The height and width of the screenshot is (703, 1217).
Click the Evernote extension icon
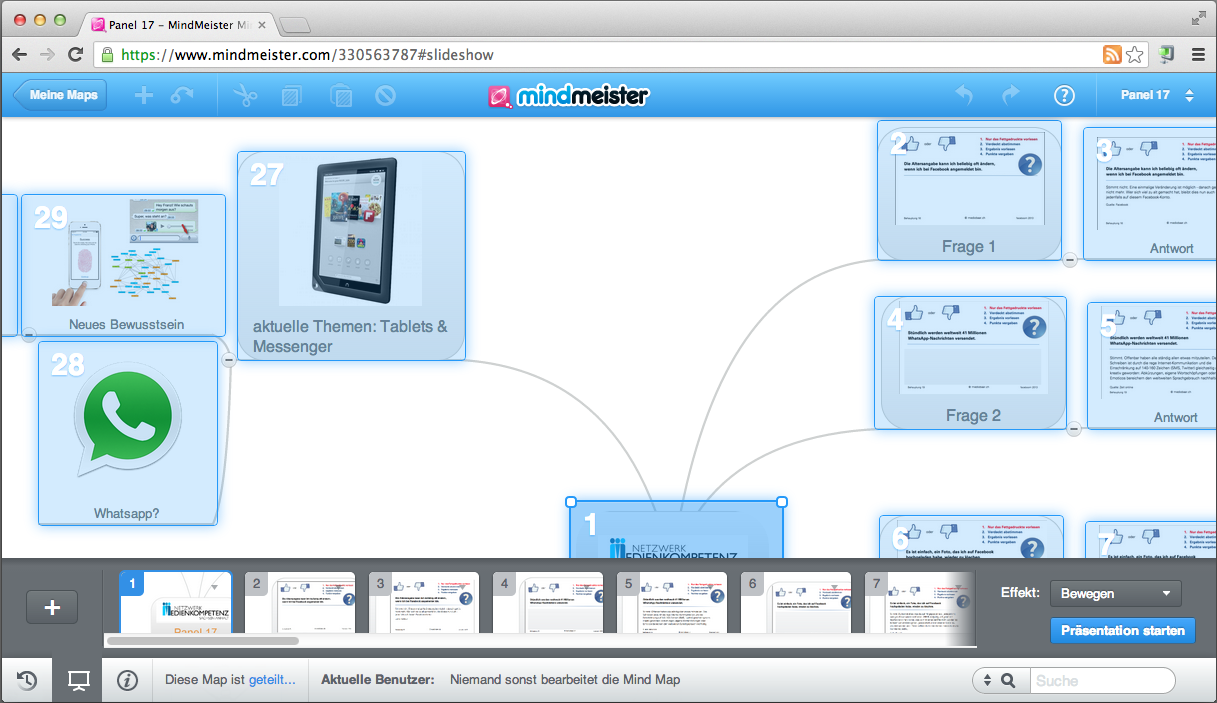pos(1166,55)
